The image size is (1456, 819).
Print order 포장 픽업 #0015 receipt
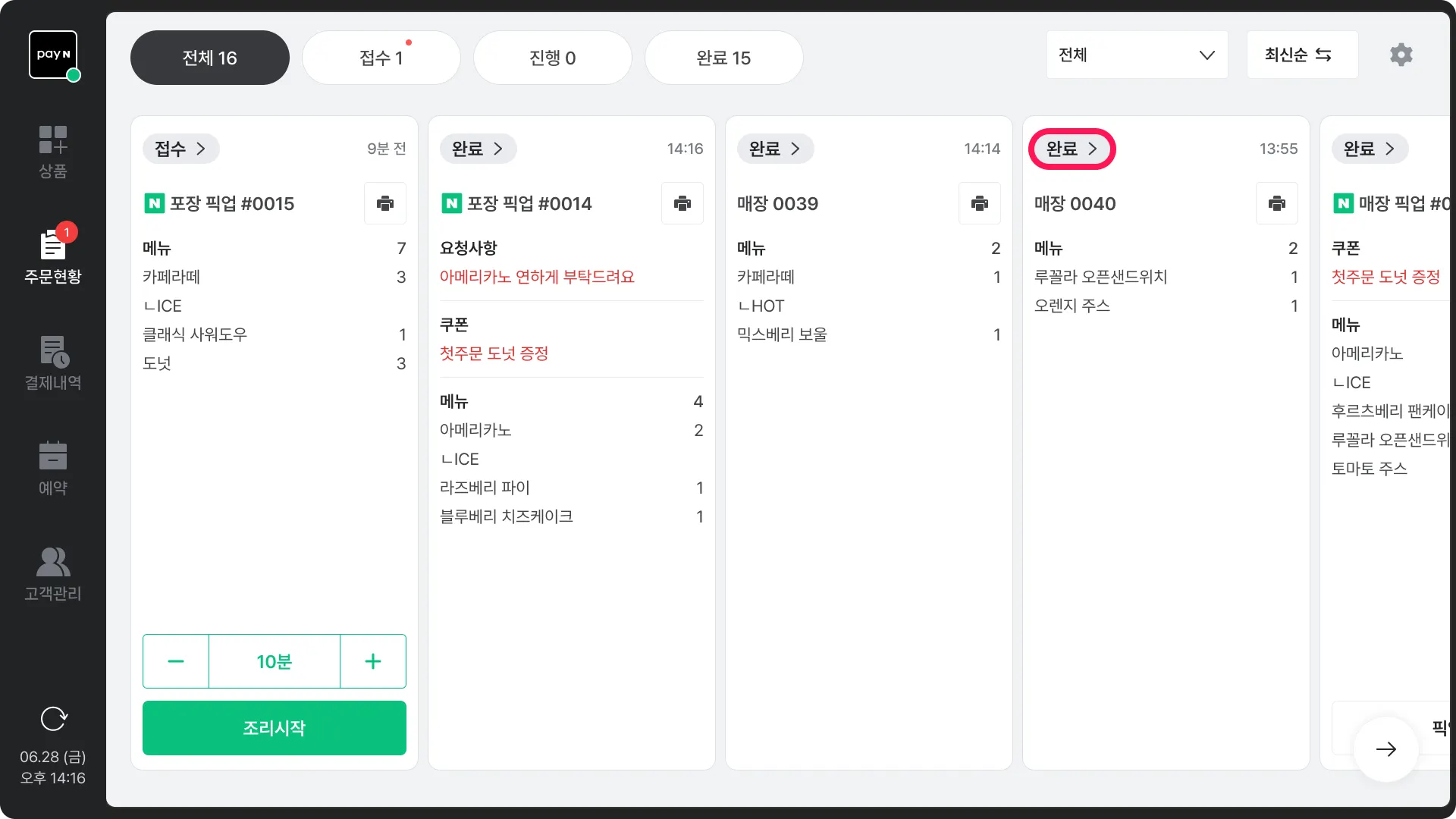tap(385, 203)
